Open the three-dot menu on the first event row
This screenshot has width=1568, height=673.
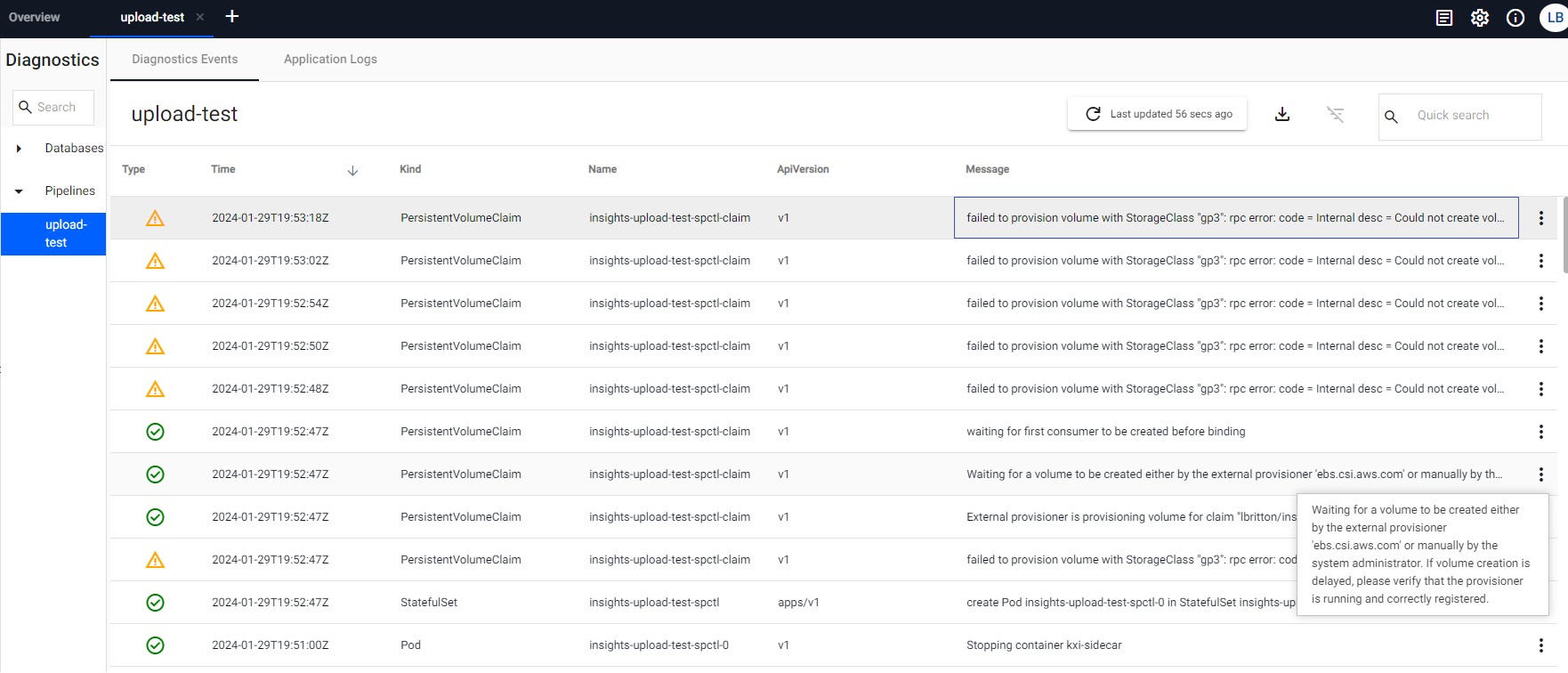pos(1541,218)
